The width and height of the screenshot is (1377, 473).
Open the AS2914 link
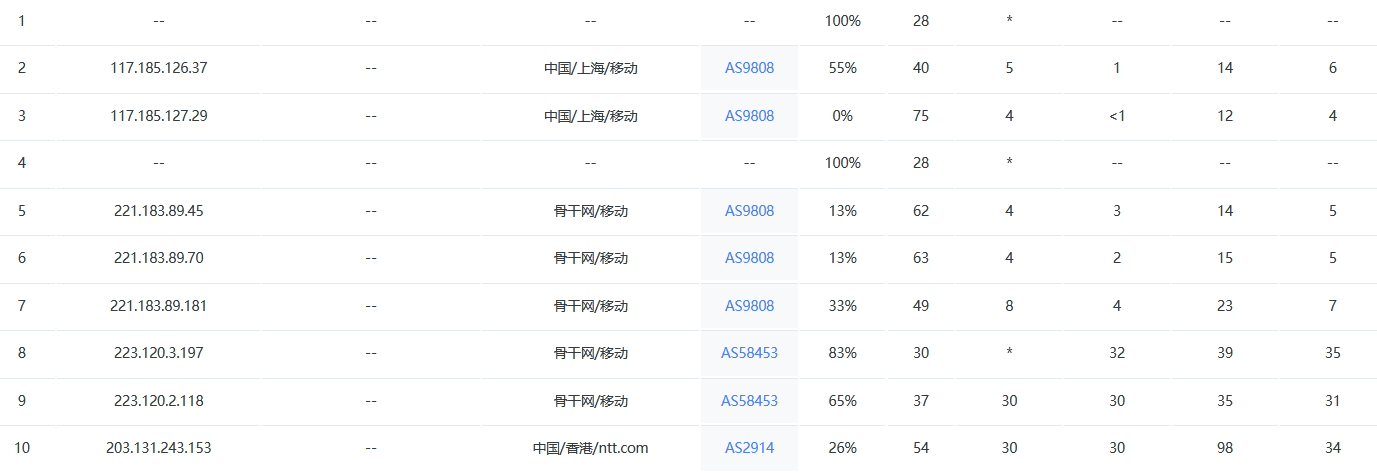coord(749,448)
